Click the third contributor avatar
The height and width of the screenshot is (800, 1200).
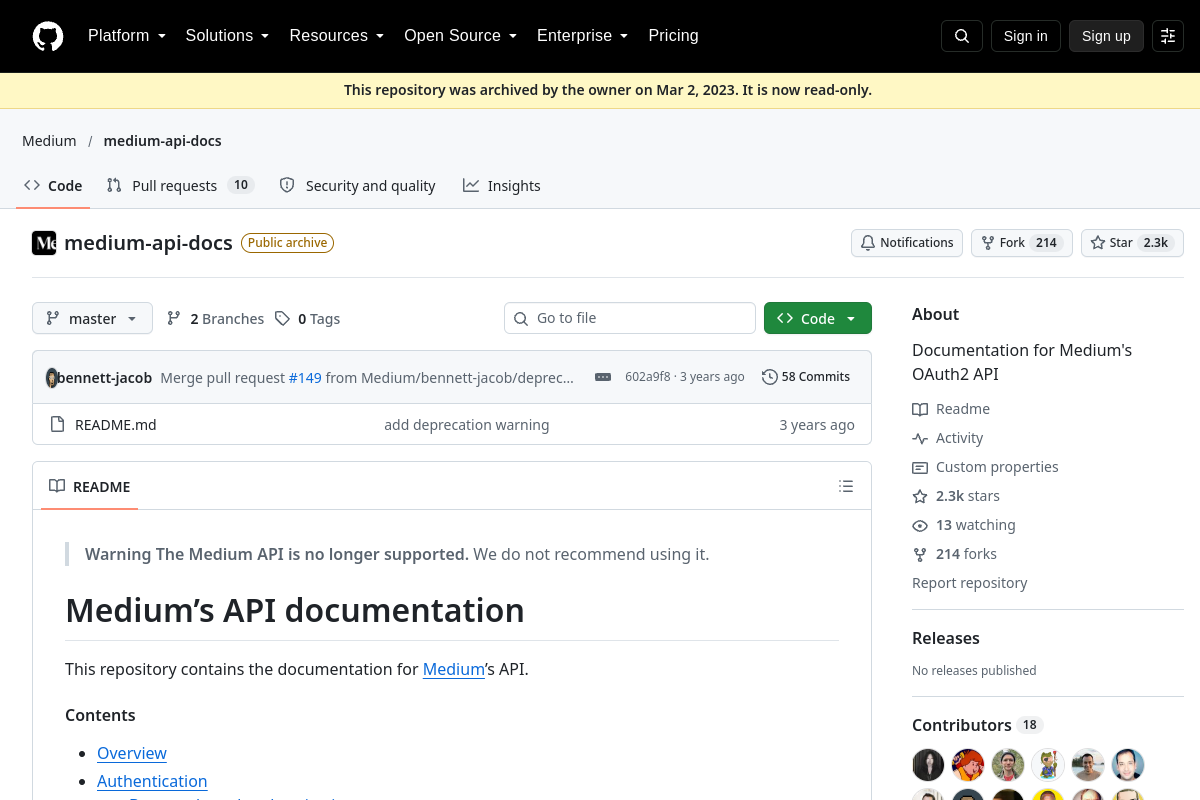tap(1008, 765)
